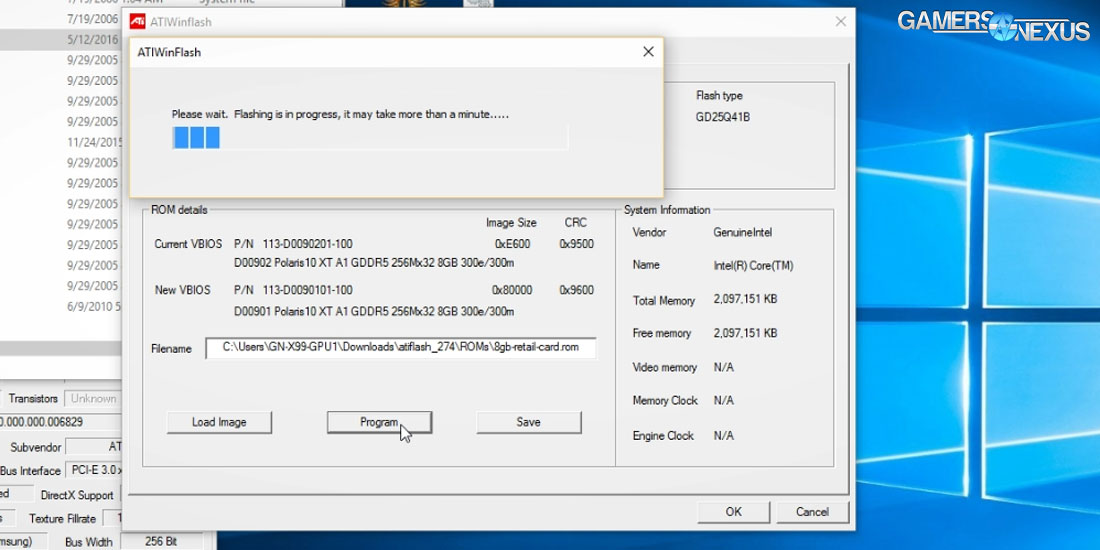Click the D00902 Polaris10 XT description
1100x550 pixels.
pos(374,263)
